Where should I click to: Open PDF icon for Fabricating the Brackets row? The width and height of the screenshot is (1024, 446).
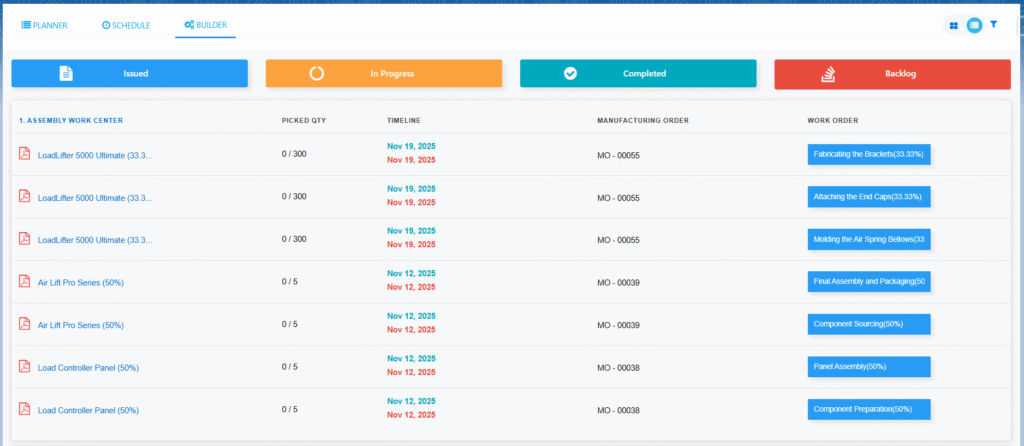tap(25, 154)
